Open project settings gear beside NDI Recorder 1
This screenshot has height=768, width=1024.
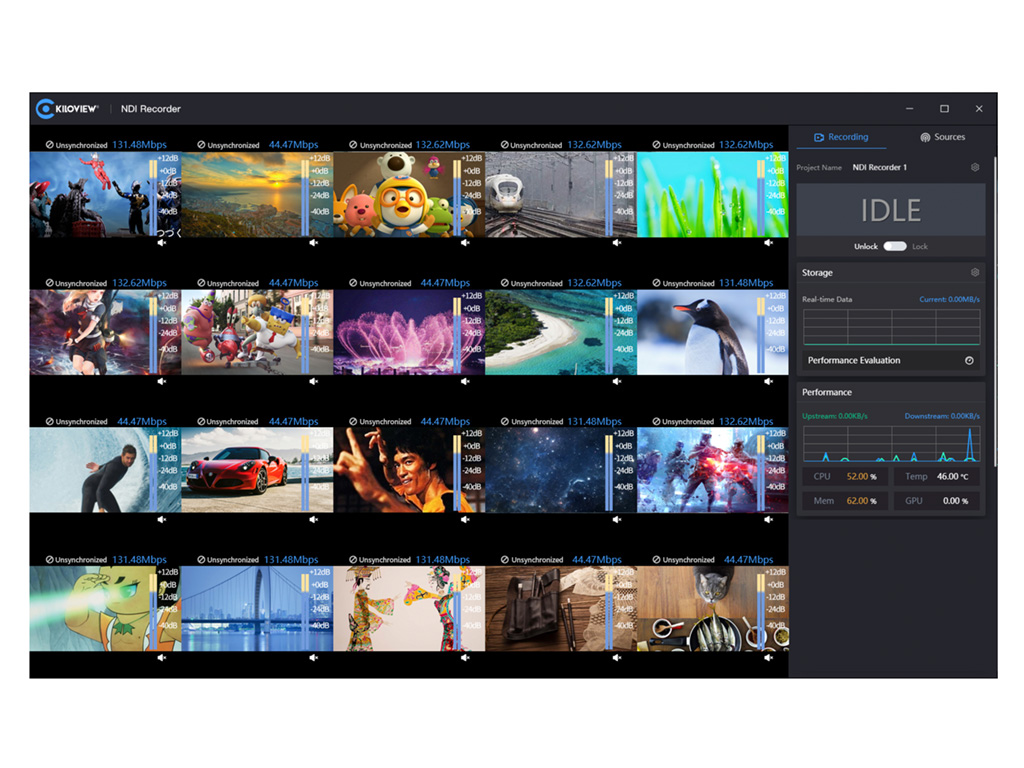[x=975, y=167]
